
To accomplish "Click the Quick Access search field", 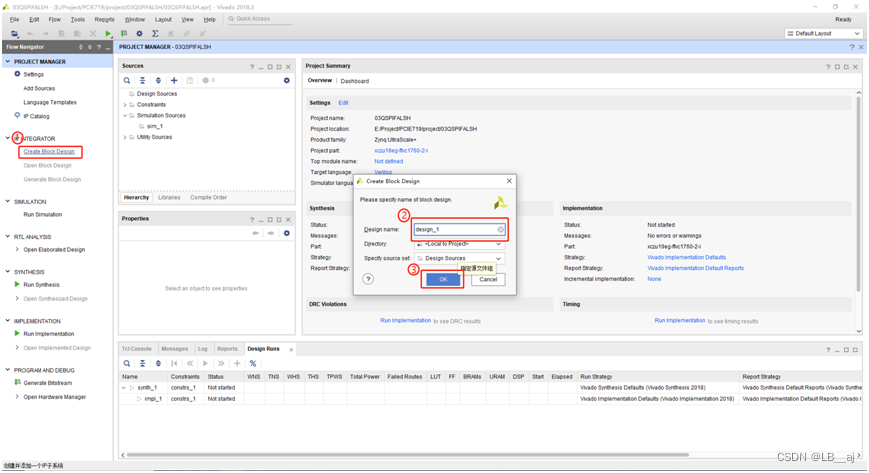I will point(260,19).
